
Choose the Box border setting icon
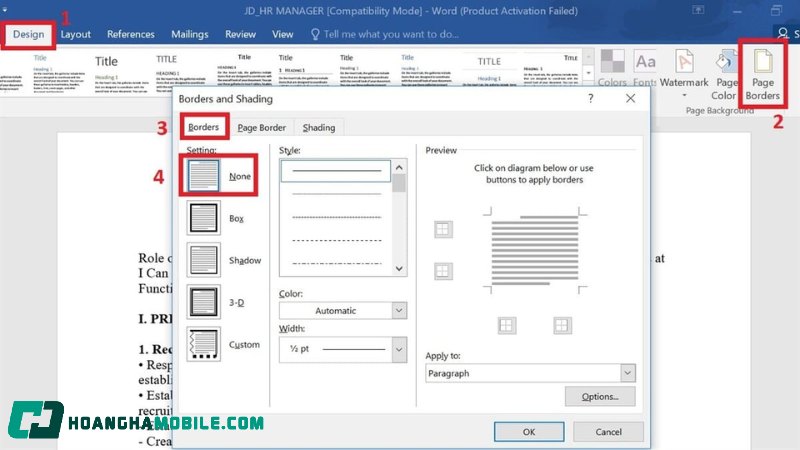(203, 218)
